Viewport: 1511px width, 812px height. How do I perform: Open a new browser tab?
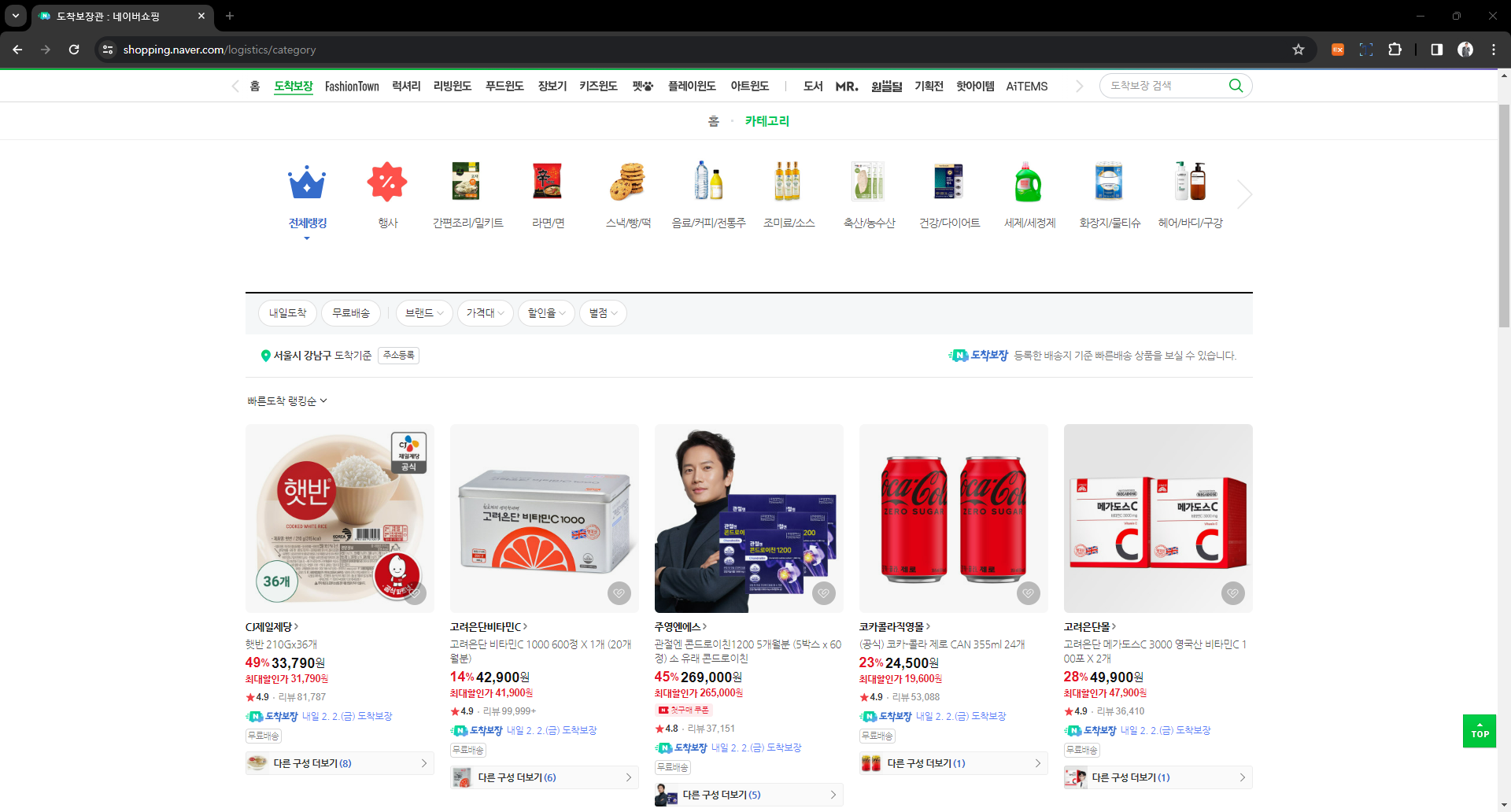pyautogui.click(x=230, y=16)
